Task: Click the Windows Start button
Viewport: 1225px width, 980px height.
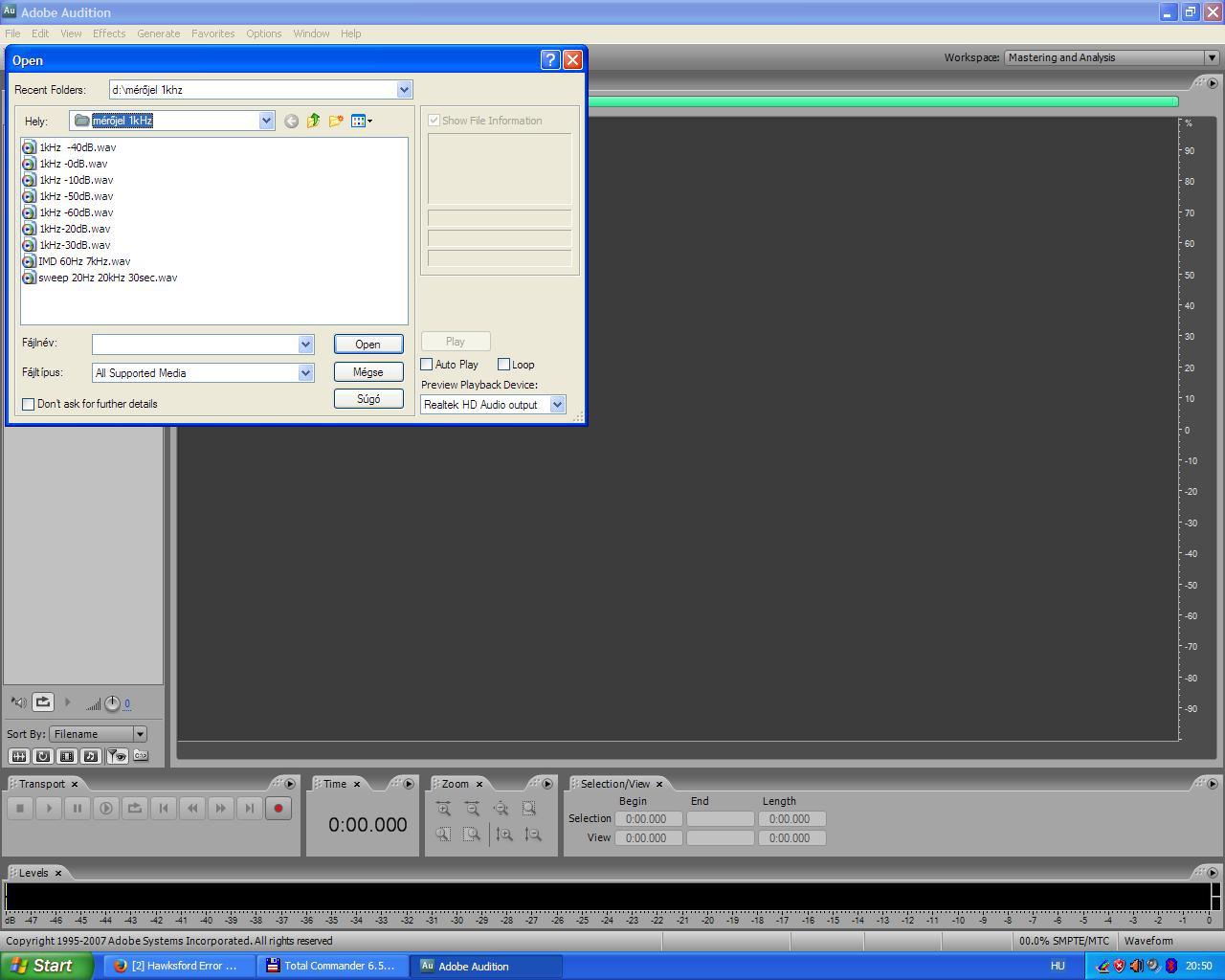Action: point(44,966)
